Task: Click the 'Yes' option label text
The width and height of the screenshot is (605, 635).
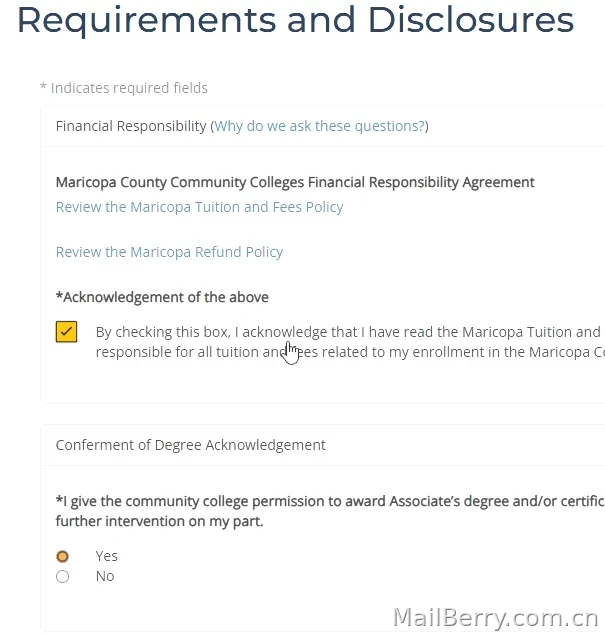Action: click(107, 556)
